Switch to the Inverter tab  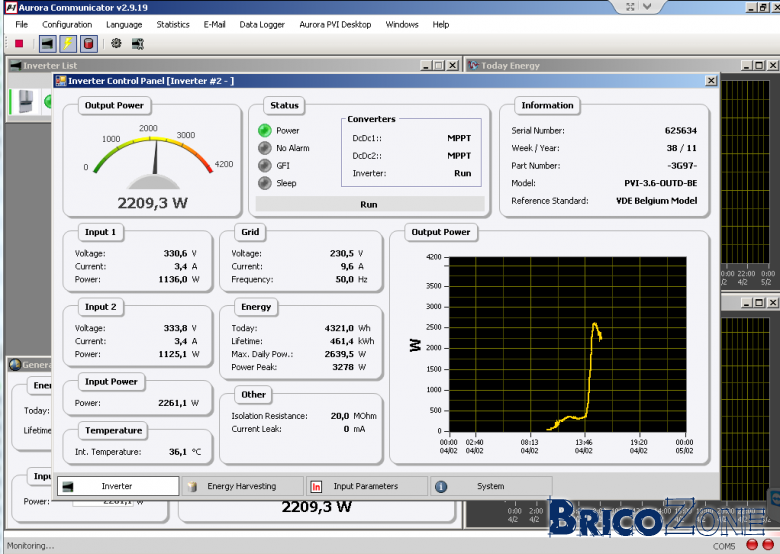pyautogui.click(x=118, y=486)
